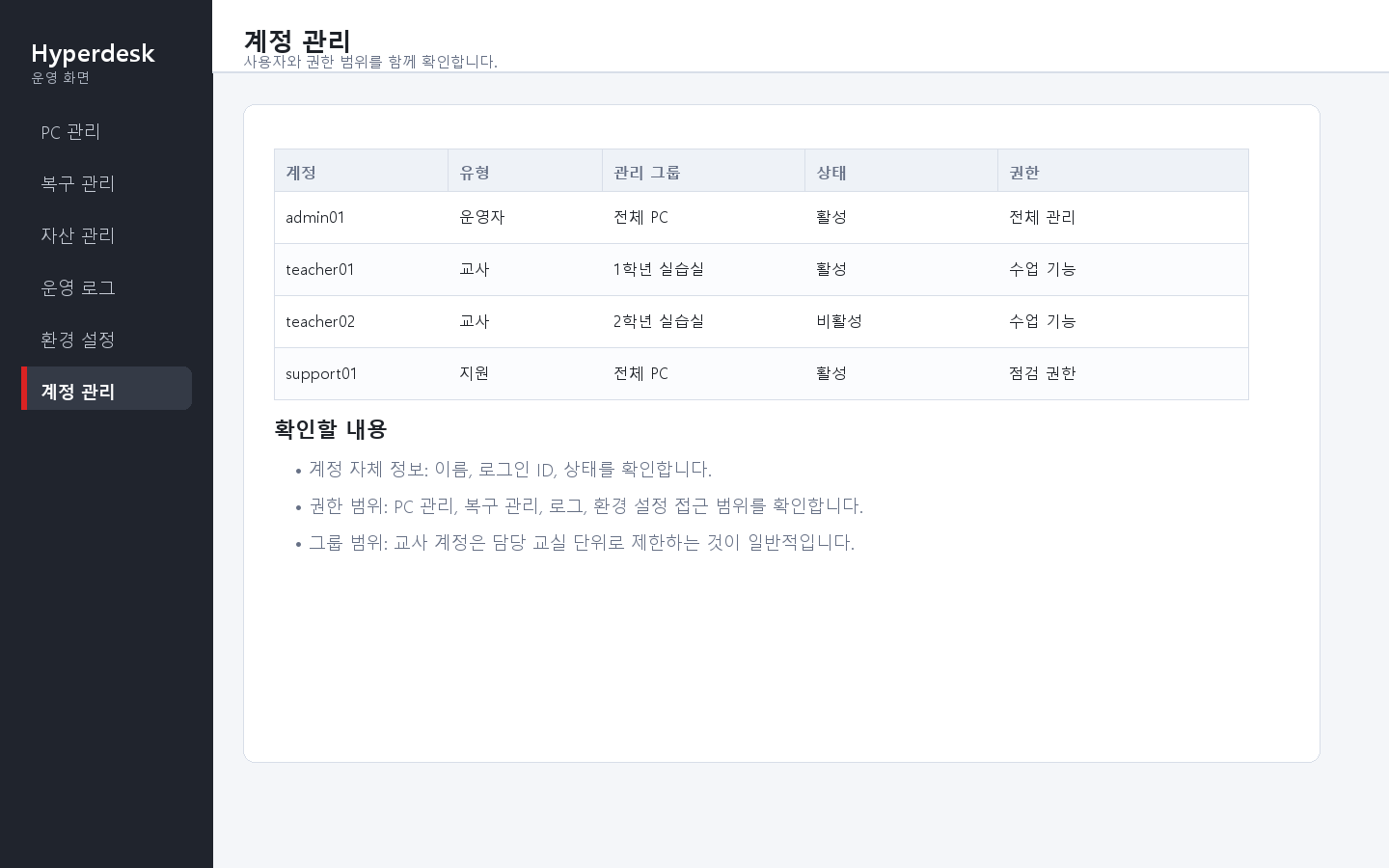The height and width of the screenshot is (868, 1389).
Task: Click 활성 status of teacher01
Action: coord(902,270)
